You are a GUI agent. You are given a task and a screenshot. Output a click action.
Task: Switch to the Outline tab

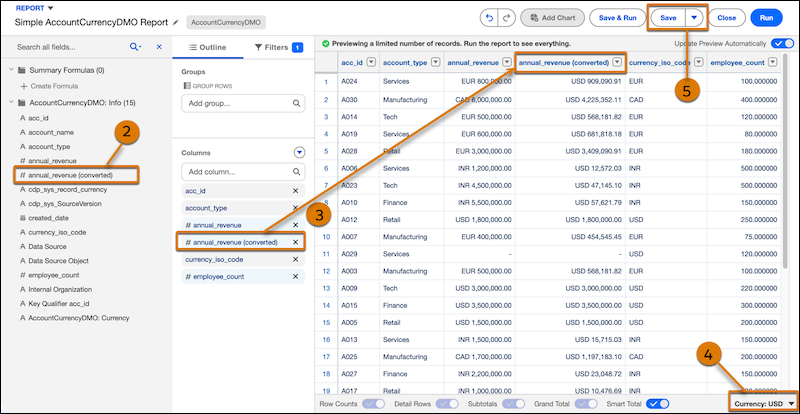207,47
